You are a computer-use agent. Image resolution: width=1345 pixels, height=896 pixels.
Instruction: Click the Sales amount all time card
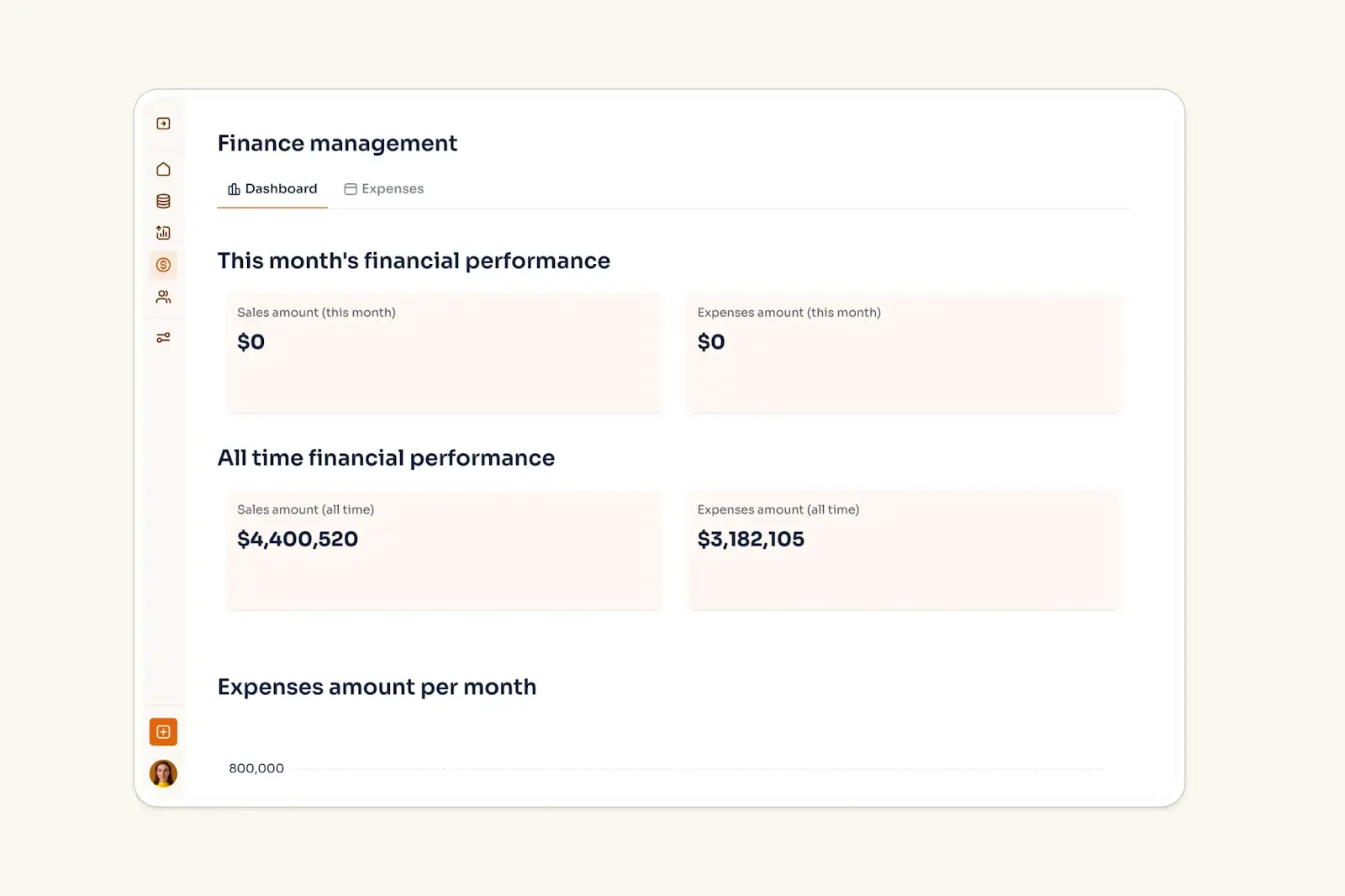[444, 551]
